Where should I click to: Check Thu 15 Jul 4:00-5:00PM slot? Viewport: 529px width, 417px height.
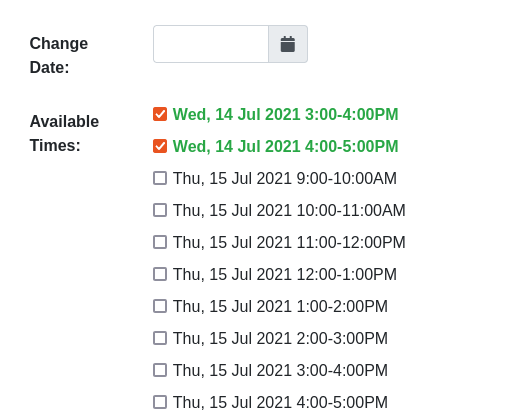[x=160, y=402]
